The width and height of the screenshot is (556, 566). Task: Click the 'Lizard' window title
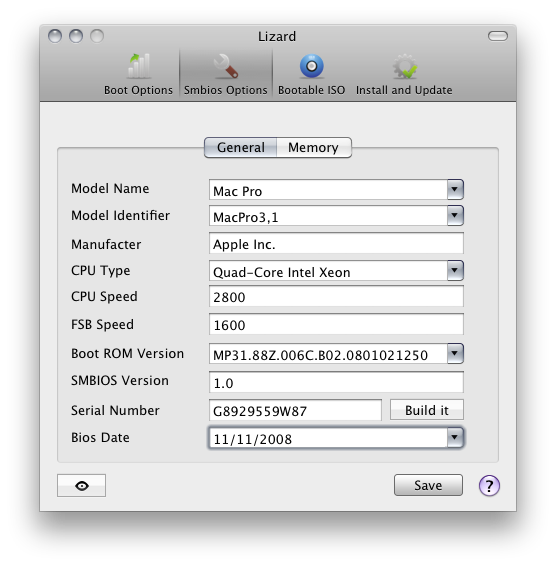tap(277, 36)
